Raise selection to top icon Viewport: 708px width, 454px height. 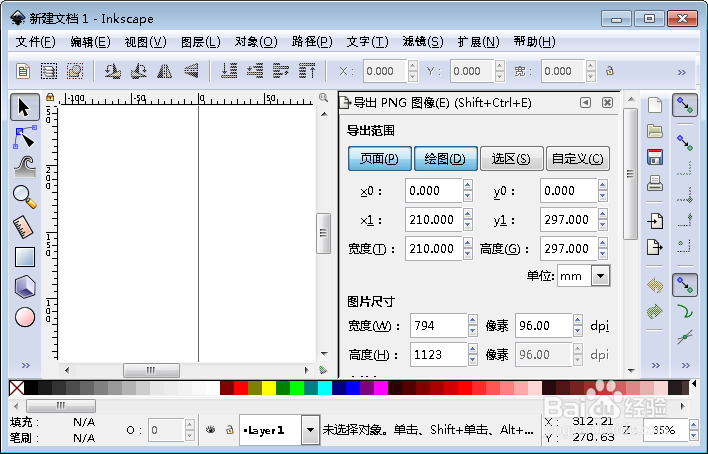point(307,71)
